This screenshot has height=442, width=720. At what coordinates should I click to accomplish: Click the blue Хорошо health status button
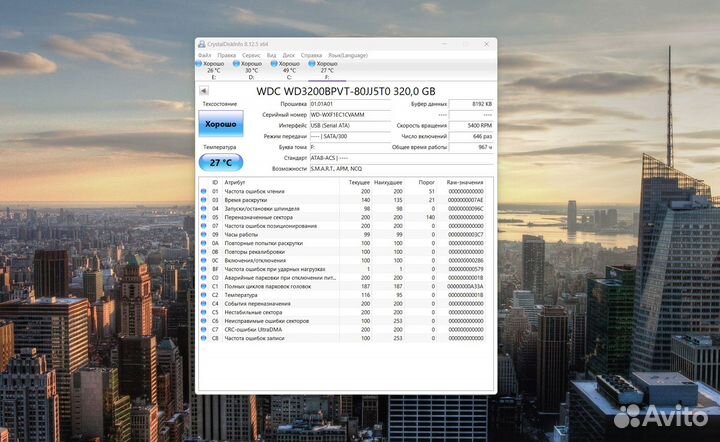(221, 124)
